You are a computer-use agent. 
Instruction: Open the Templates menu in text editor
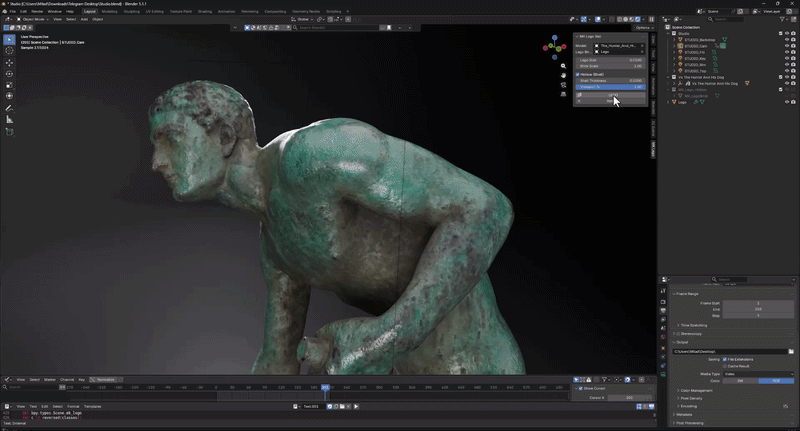pos(92,407)
